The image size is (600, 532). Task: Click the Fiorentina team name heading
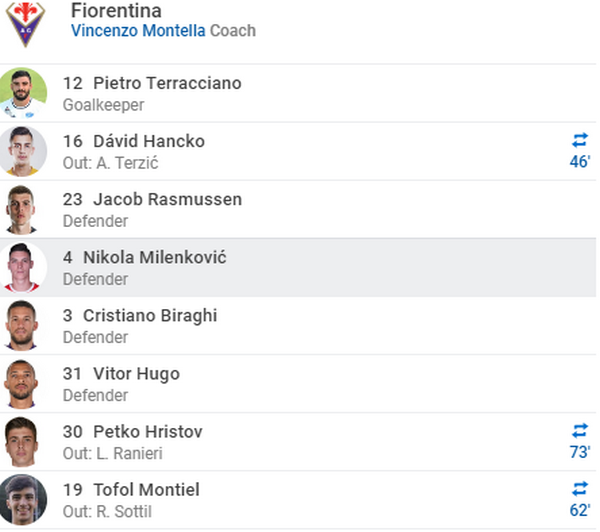pos(116,10)
